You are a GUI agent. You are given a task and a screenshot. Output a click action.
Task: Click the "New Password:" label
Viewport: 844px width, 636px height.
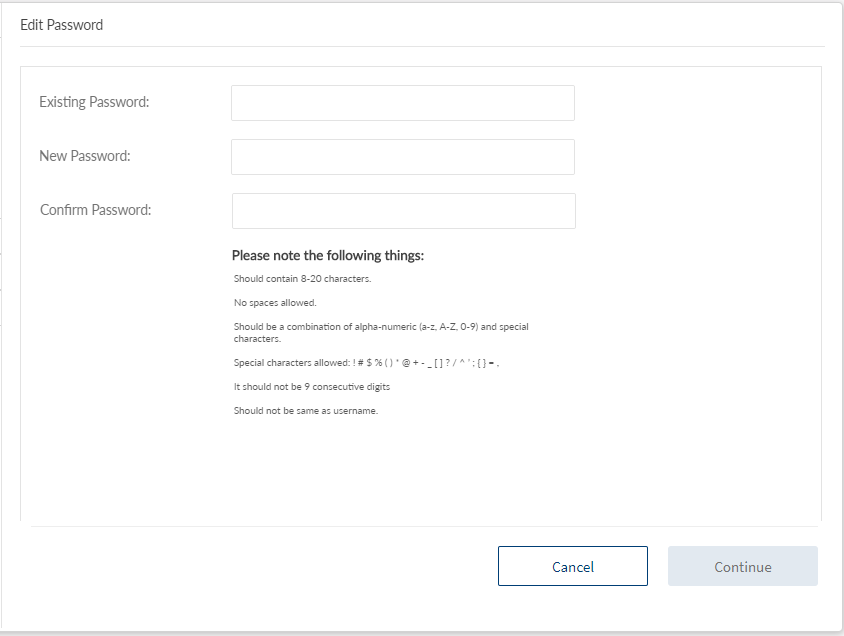coord(85,156)
